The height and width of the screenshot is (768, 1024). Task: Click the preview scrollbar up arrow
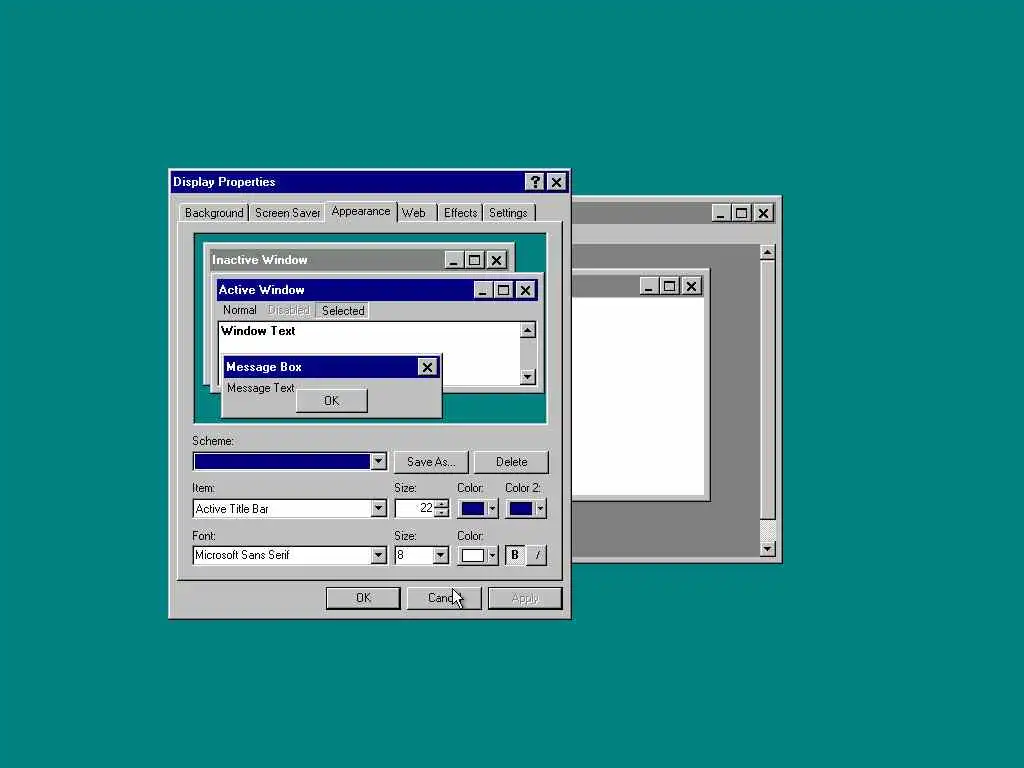pos(528,330)
